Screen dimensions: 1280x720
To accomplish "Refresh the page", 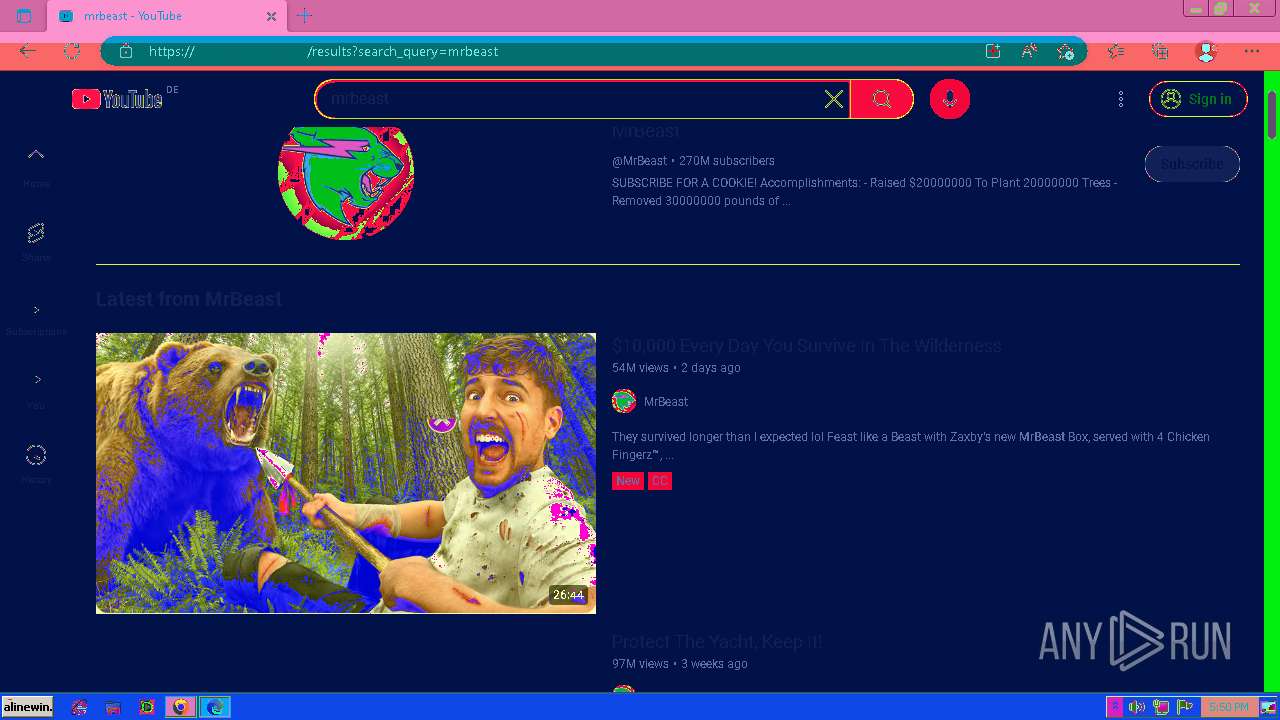I will [72, 51].
